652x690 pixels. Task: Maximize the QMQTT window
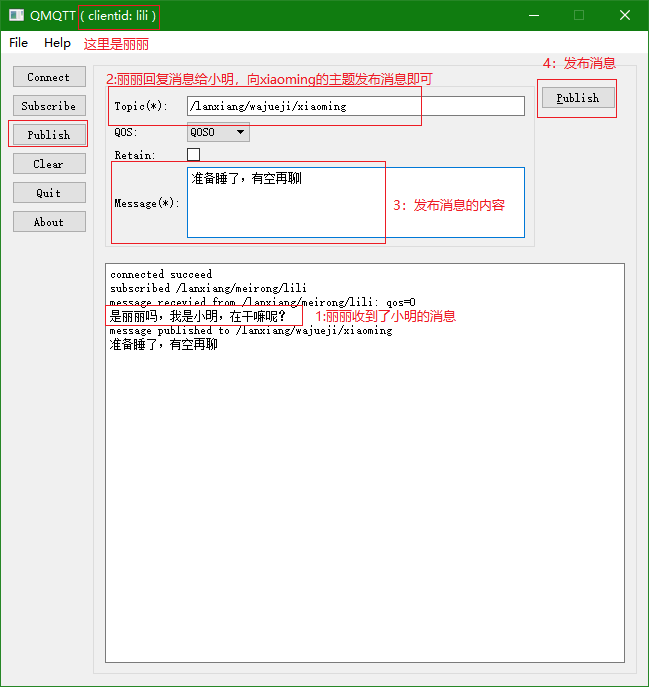pos(579,15)
